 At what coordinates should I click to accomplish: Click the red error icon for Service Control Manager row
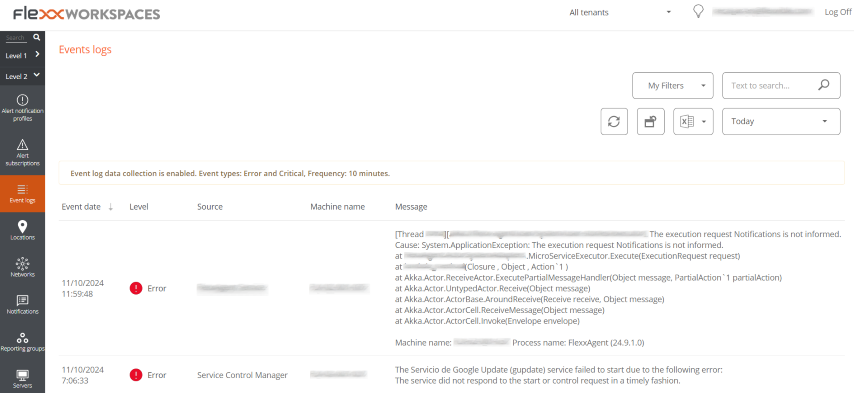(x=136, y=374)
